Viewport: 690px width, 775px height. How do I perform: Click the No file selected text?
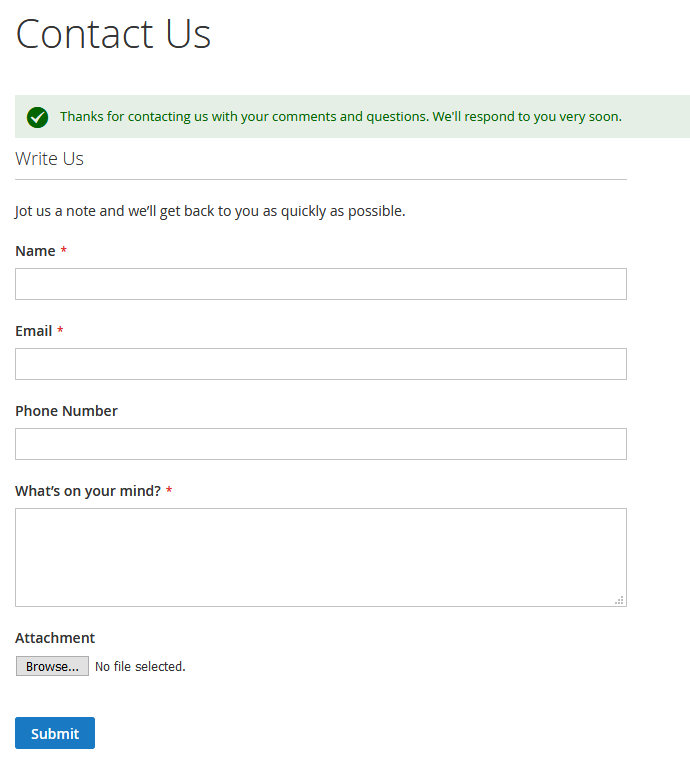click(140, 667)
